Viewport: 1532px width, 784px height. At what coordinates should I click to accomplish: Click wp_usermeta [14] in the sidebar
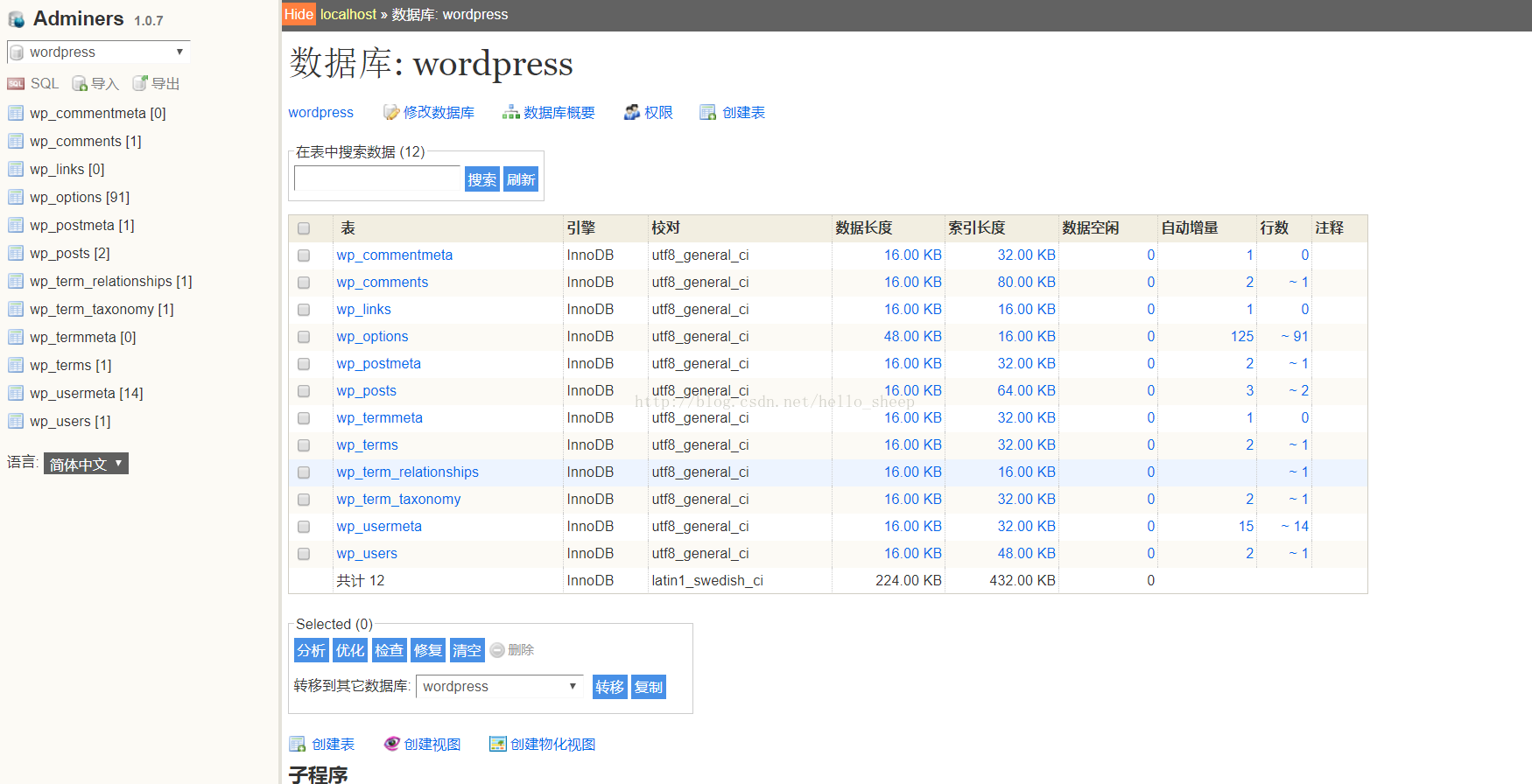[87, 393]
